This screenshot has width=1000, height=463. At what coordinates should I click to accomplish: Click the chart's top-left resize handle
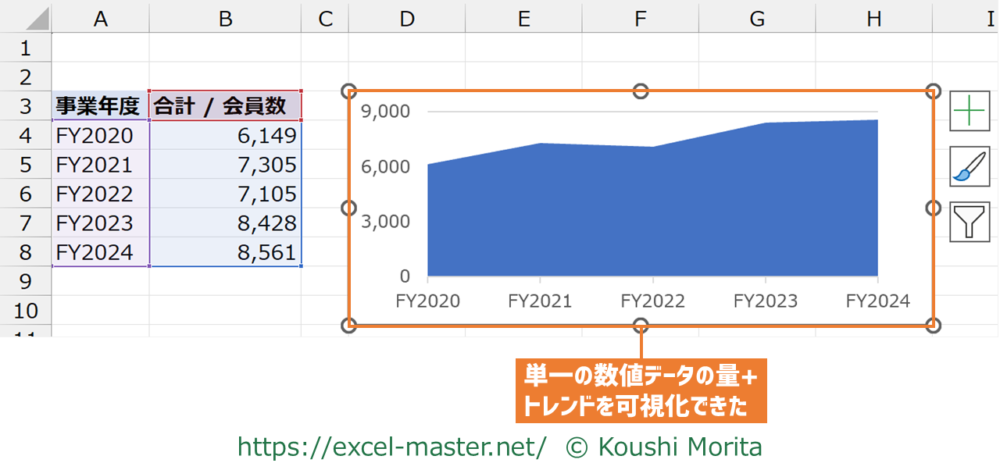click(x=349, y=91)
